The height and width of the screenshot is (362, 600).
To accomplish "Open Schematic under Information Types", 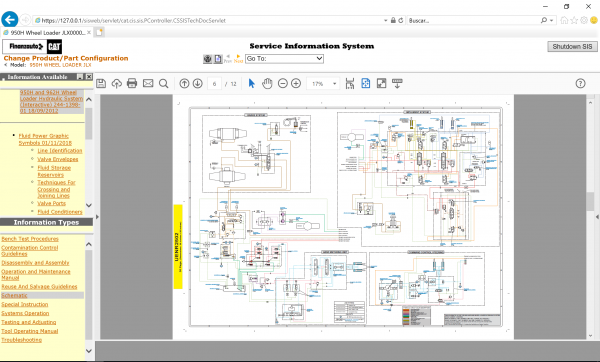I will (x=15, y=295).
